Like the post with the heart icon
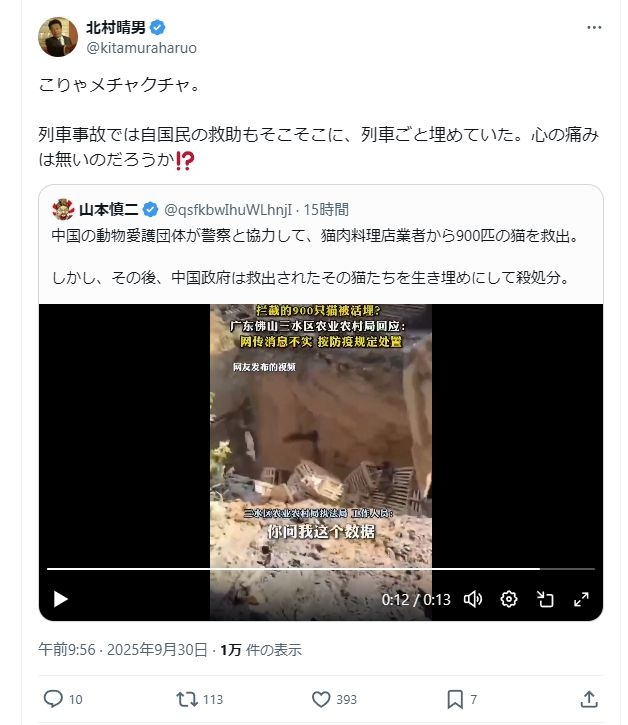This screenshot has width=628, height=725. (321, 699)
